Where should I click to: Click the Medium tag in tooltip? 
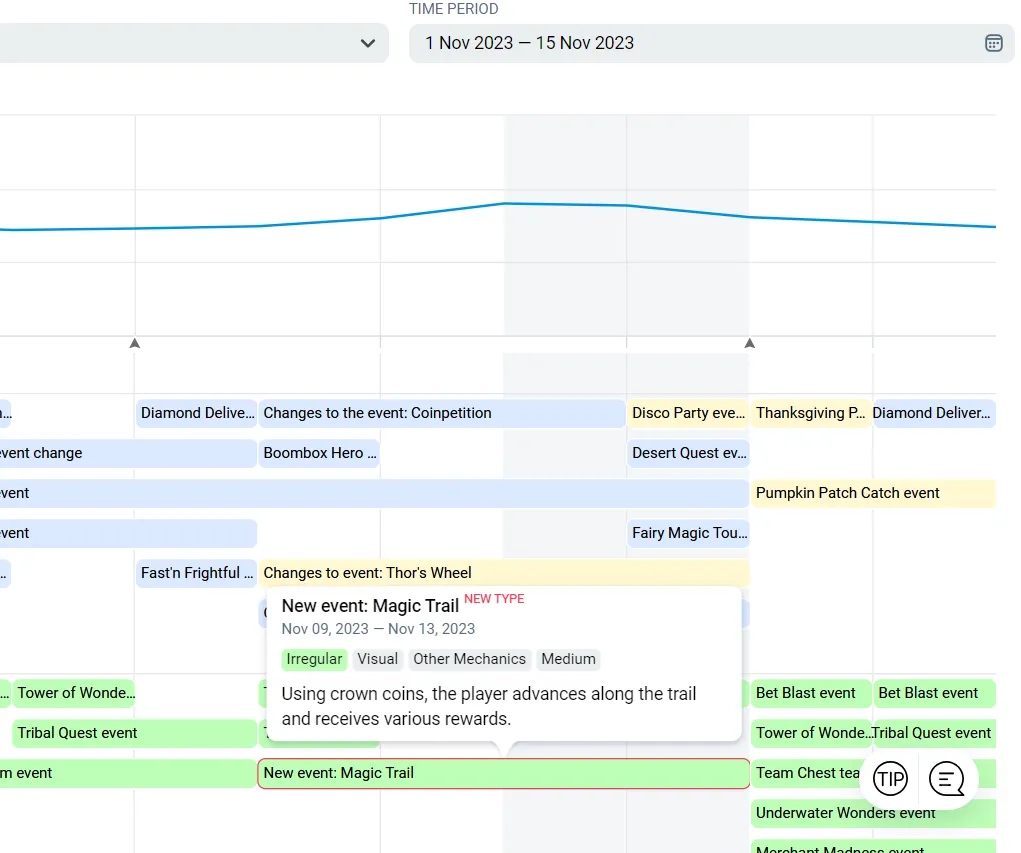[x=568, y=659]
